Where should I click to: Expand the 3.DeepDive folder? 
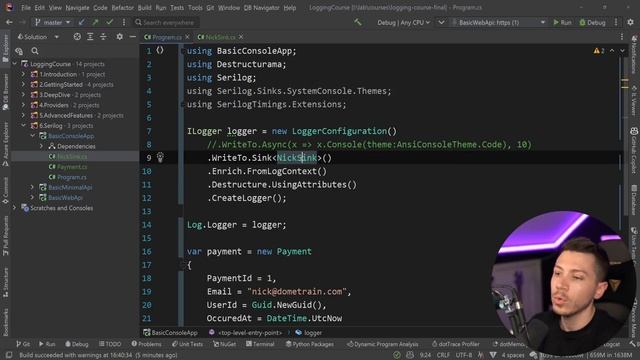[x=23, y=95]
